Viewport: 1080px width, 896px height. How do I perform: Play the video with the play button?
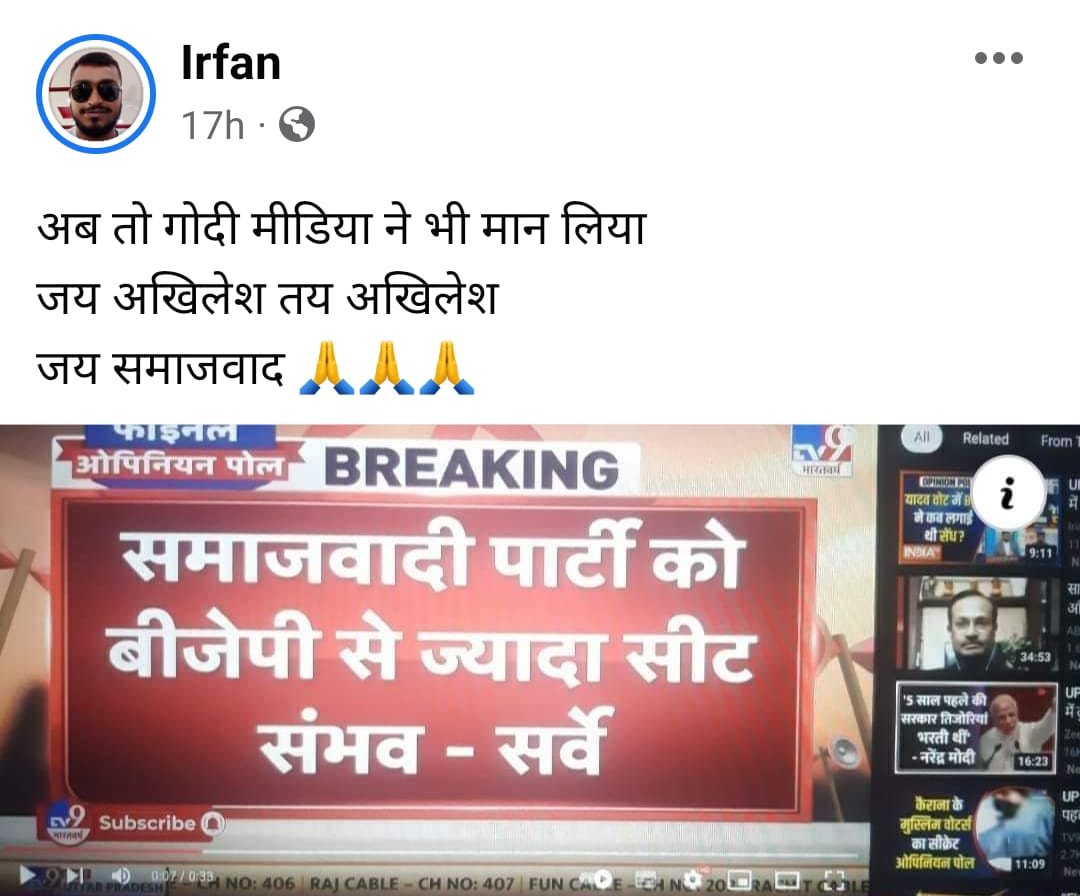[28, 875]
